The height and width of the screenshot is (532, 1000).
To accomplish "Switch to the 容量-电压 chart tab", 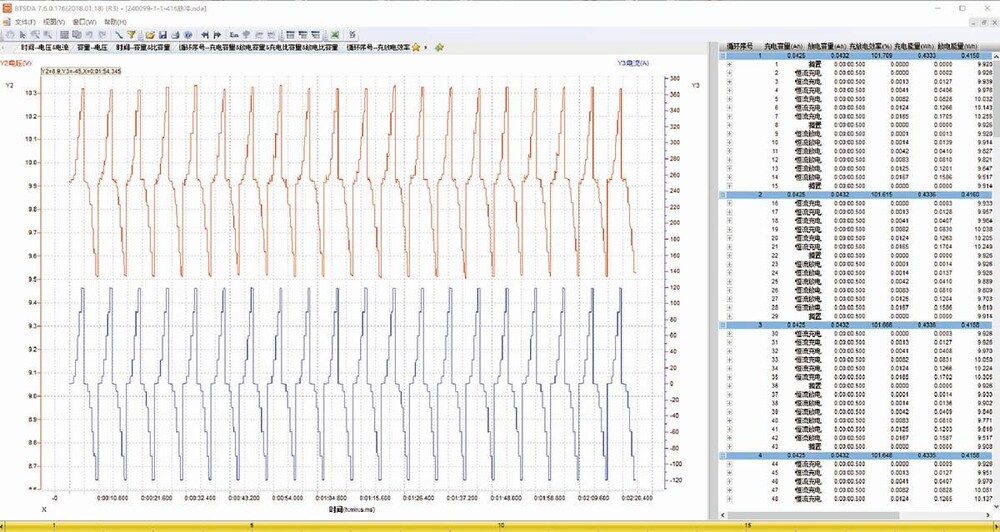I will (91, 47).
